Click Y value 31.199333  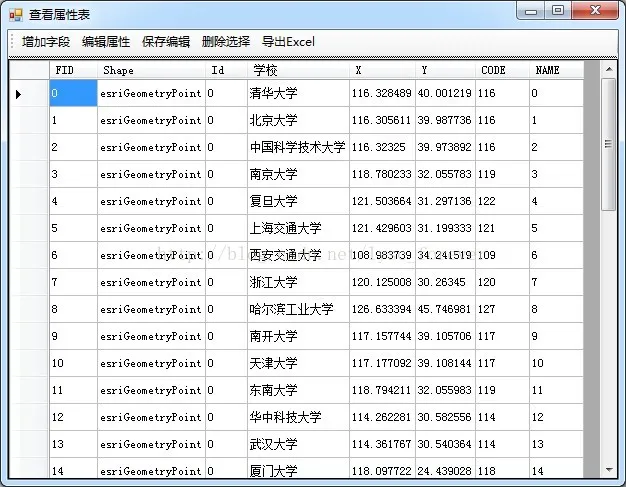click(445, 228)
